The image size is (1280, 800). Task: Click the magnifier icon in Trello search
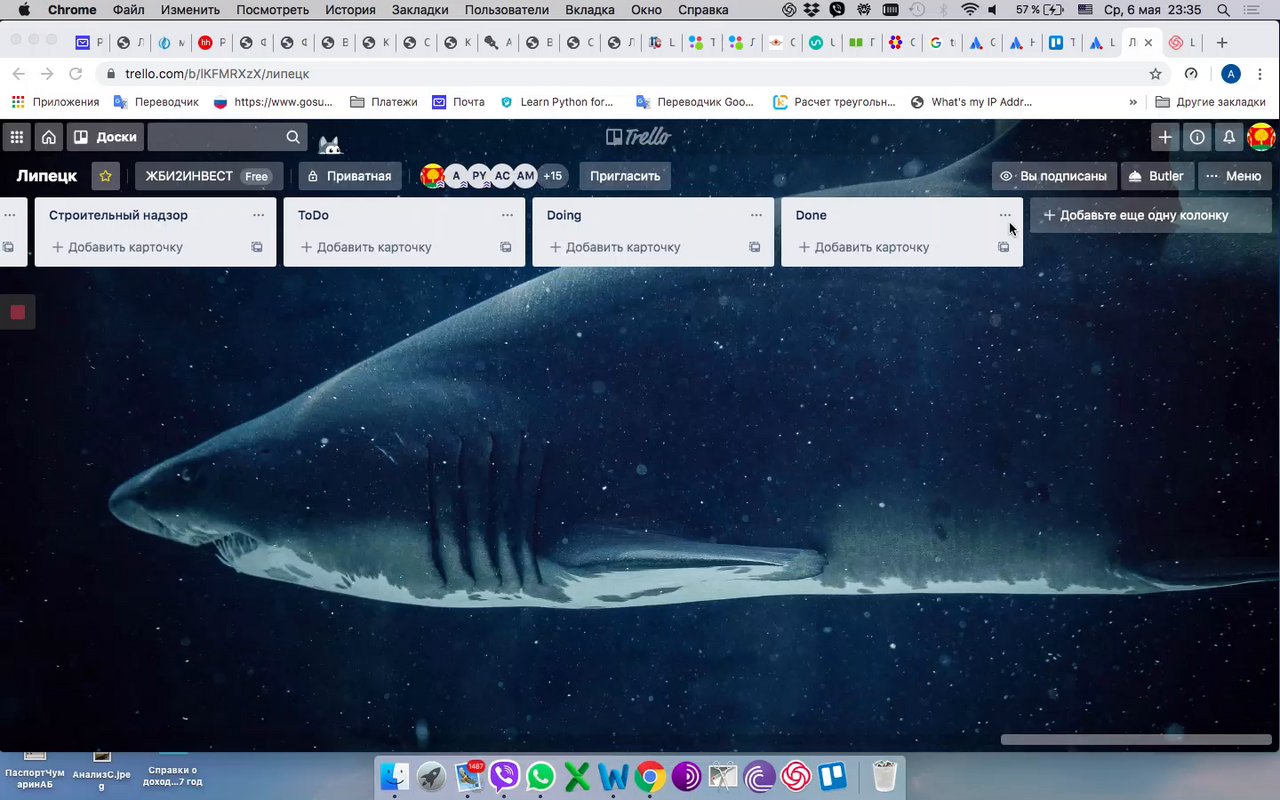pos(293,137)
